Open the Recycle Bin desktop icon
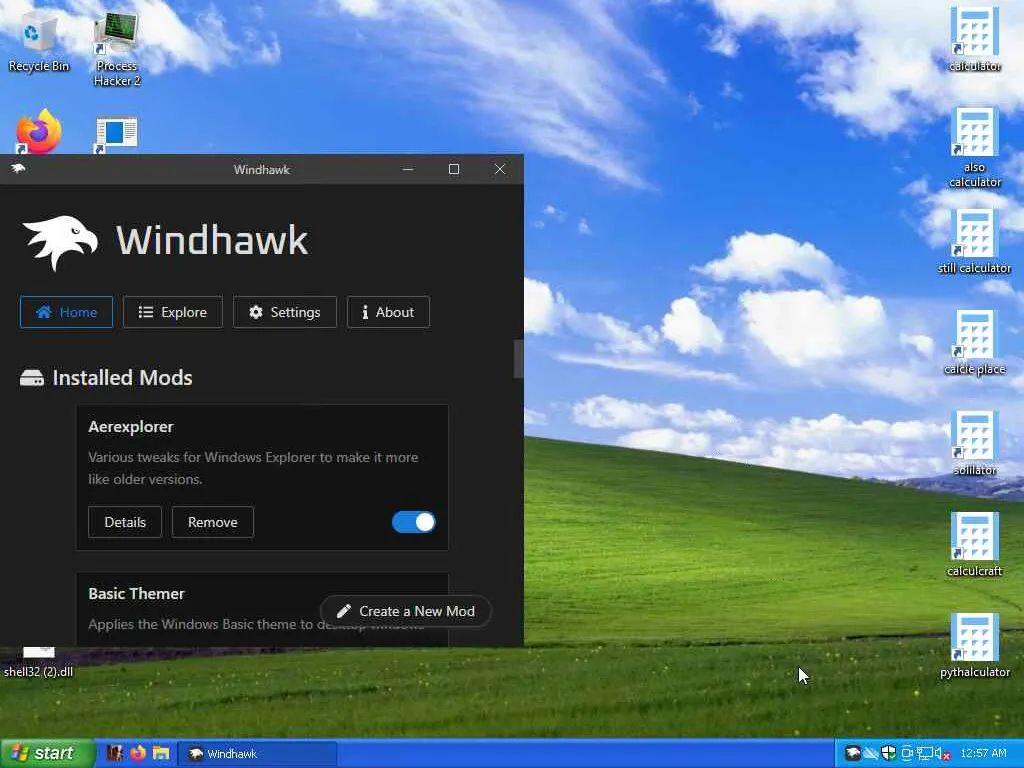This screenshot has width=1024, height=768. (x=39, y=39)
